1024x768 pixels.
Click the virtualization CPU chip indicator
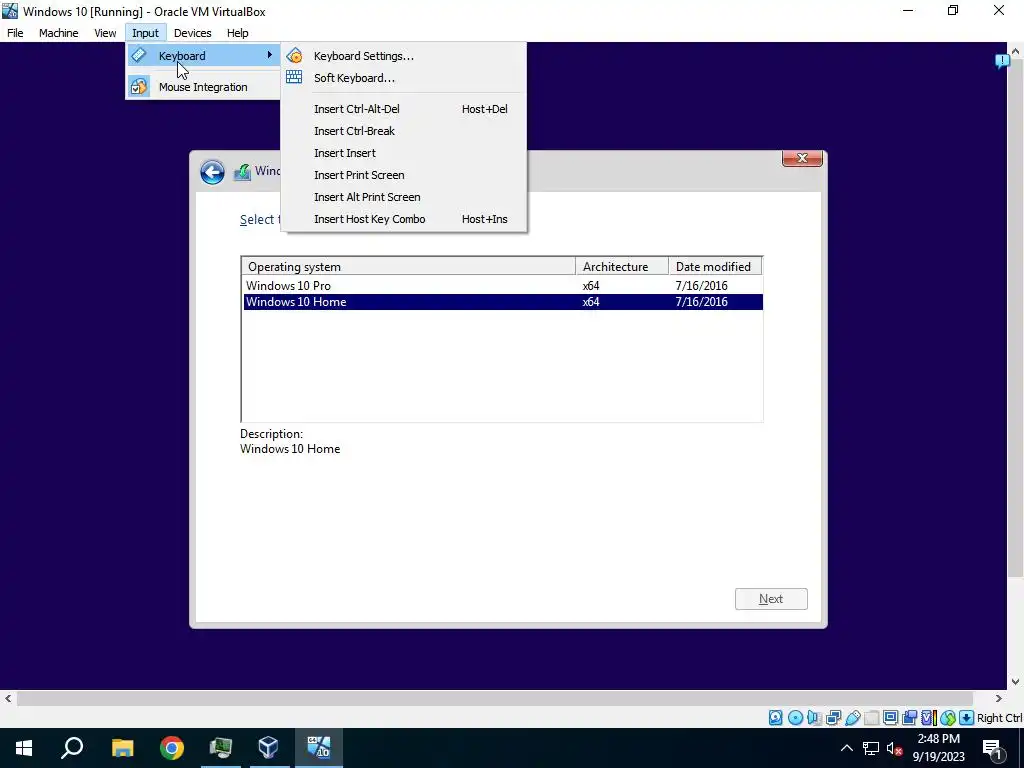click(x=928, y=718)
